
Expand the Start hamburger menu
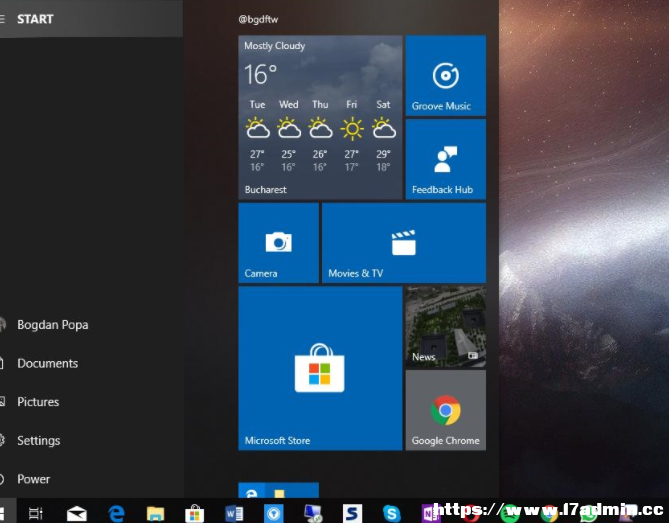pos(2,19)
